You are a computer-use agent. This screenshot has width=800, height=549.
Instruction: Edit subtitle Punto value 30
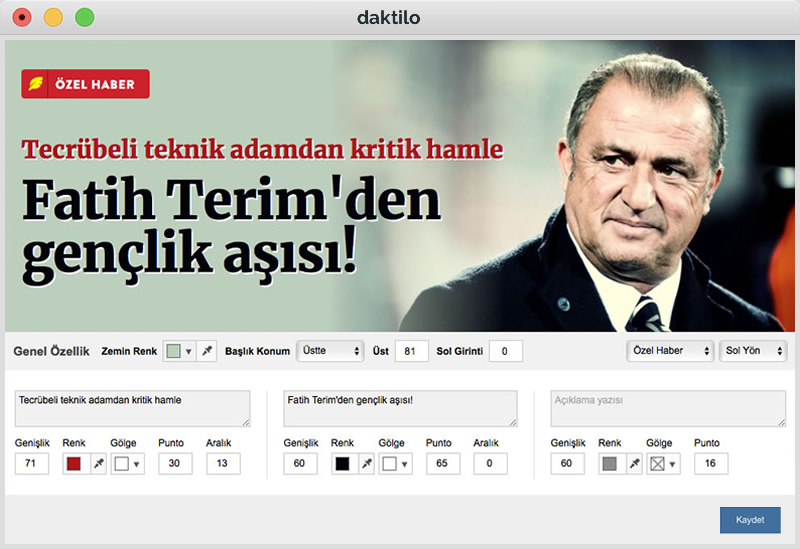(x=175, y=463)
